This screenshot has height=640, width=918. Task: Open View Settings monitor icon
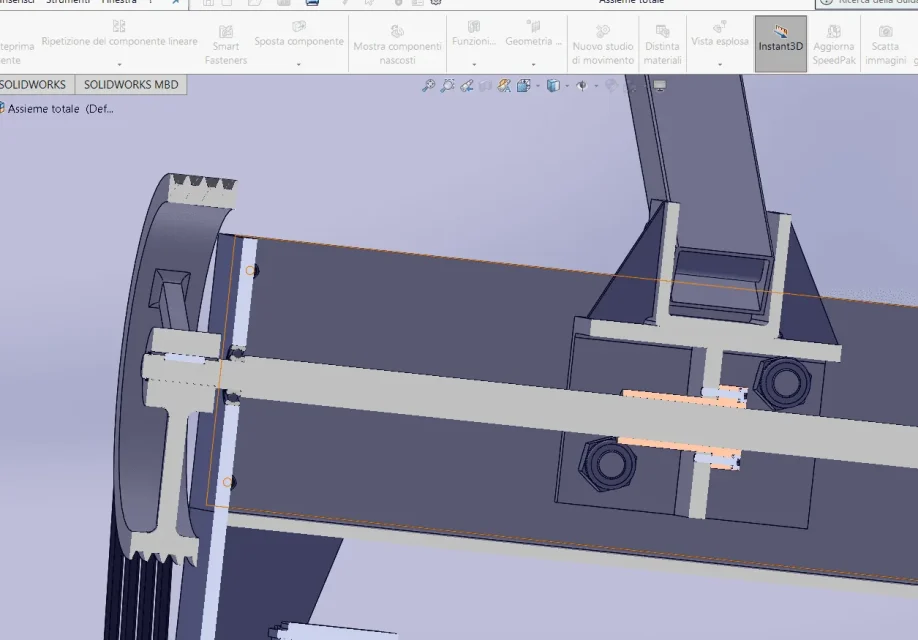tap(660, 86)
